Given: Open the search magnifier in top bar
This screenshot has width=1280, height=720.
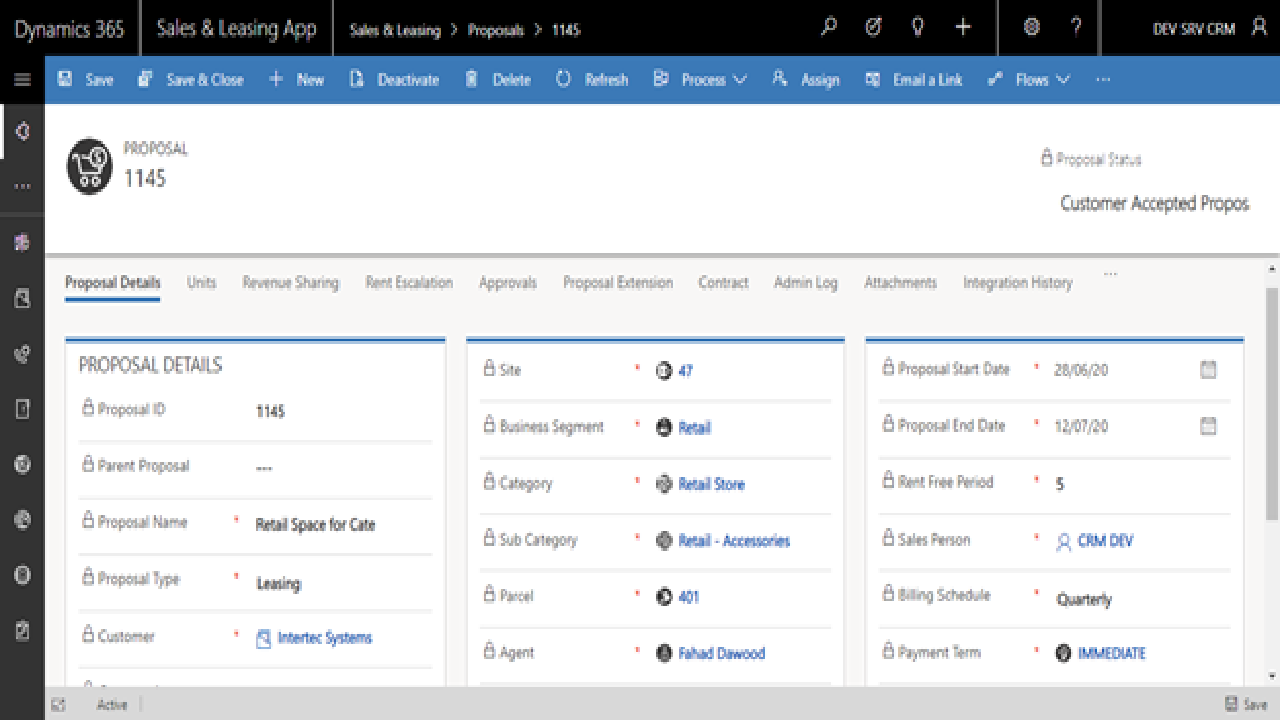Looking at the screenshot, I should (x=828, y=28).
